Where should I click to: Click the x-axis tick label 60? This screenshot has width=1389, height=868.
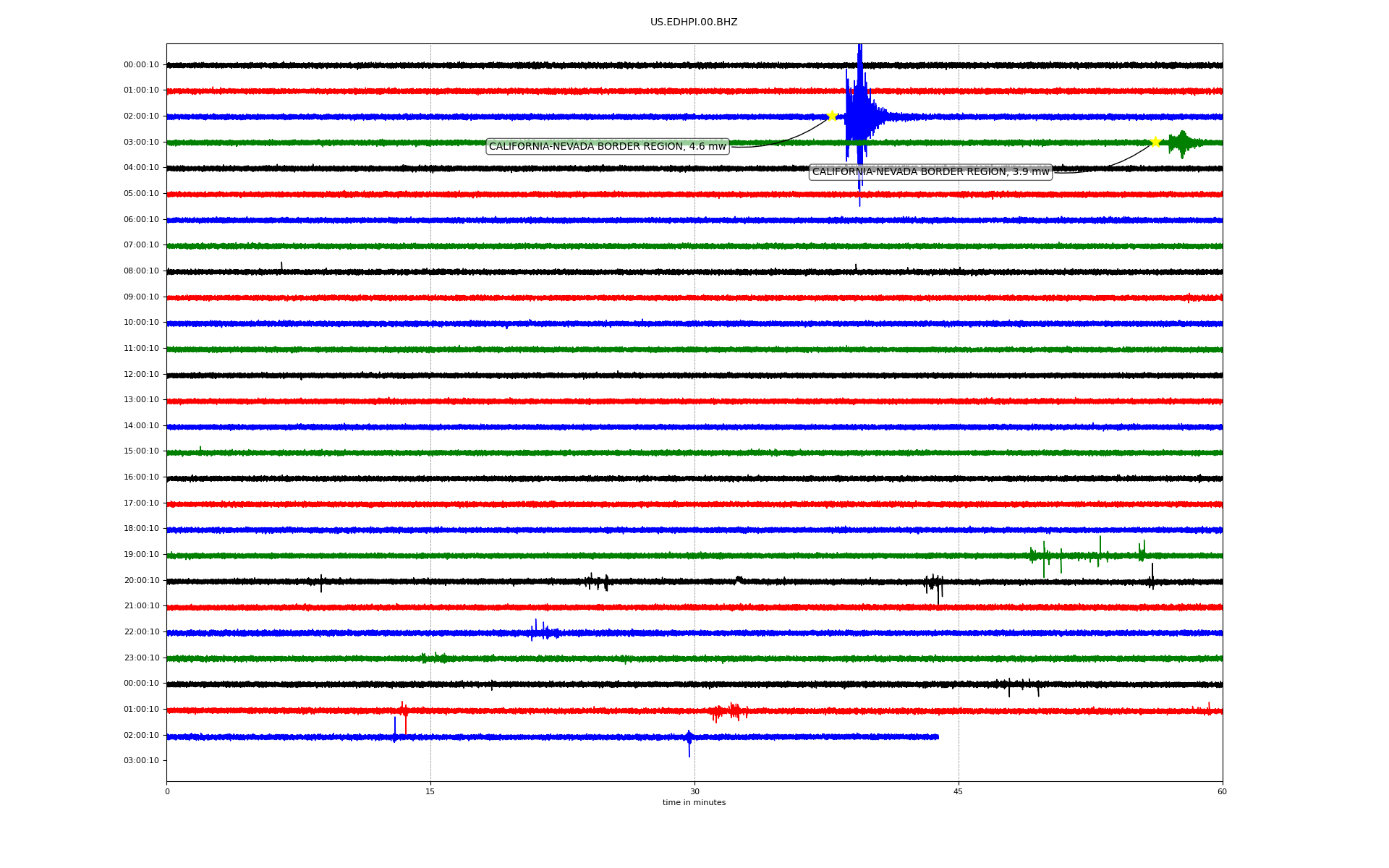[x=1222, y=791]
